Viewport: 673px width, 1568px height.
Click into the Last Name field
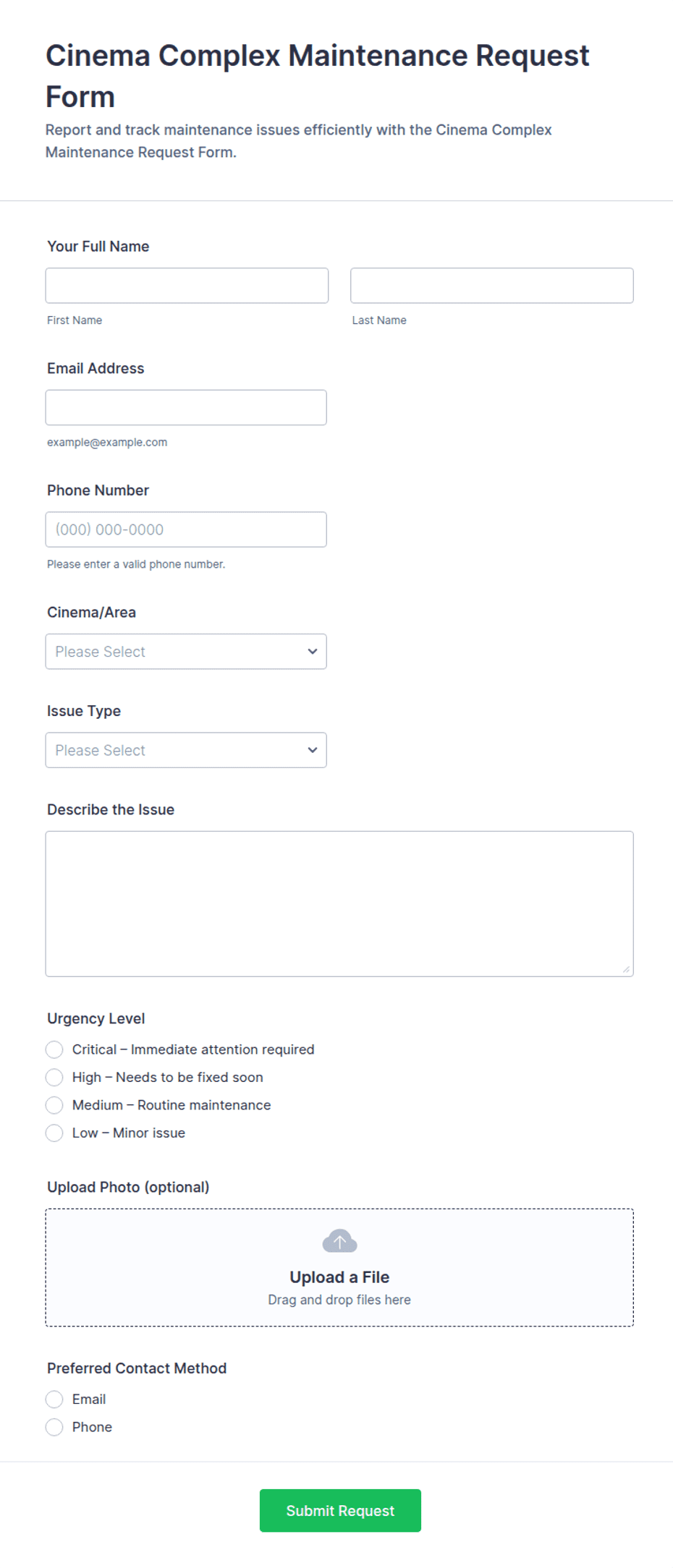pos(492,286)
